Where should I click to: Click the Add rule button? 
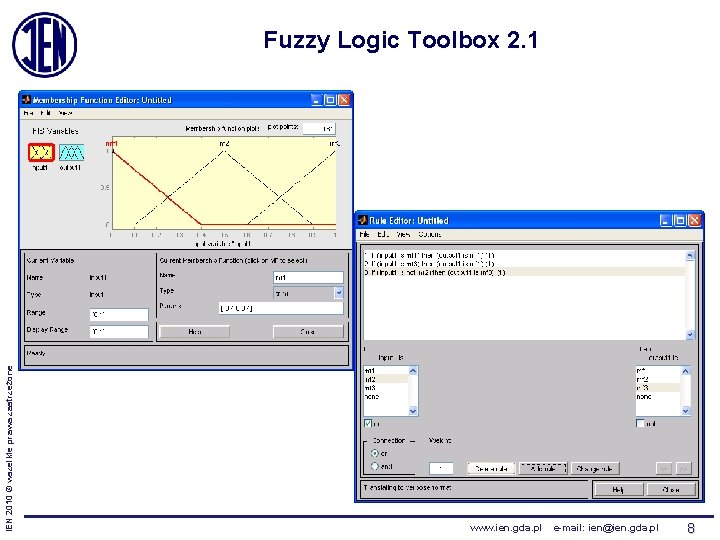click(543, 468)
